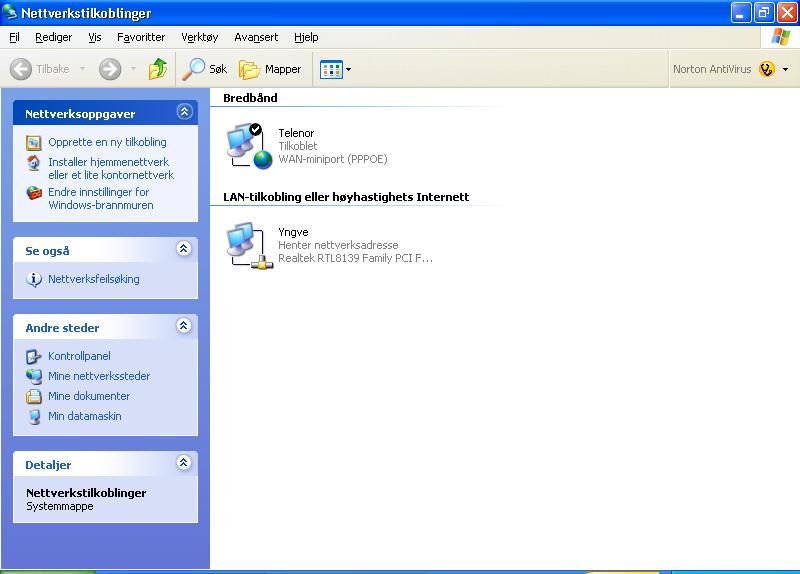Image resolution: width=800 pixels, height=574 pixels.
Task: Click the Mine dokumenter folder icon
Action: click(34, 396)
